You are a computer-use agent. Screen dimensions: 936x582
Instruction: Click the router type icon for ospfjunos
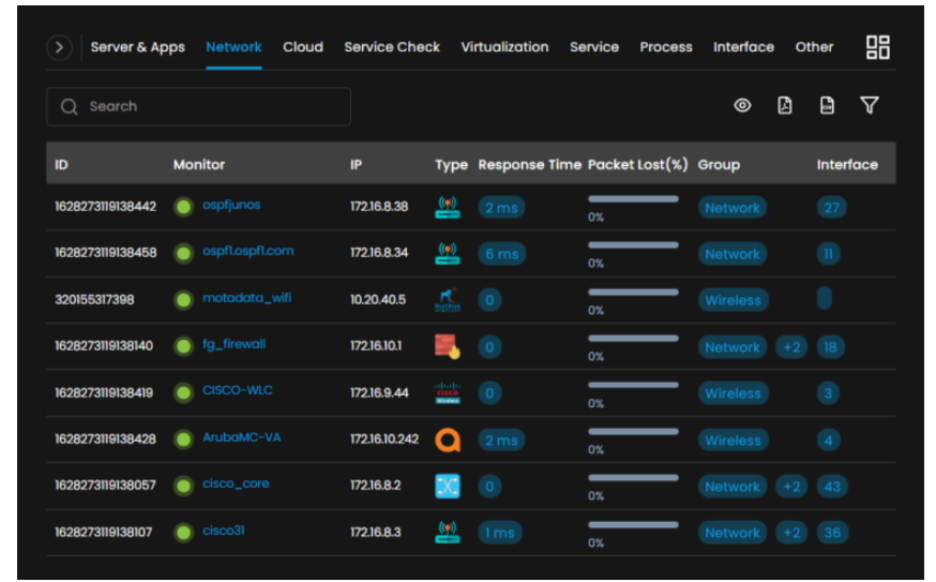coord(447,207)
